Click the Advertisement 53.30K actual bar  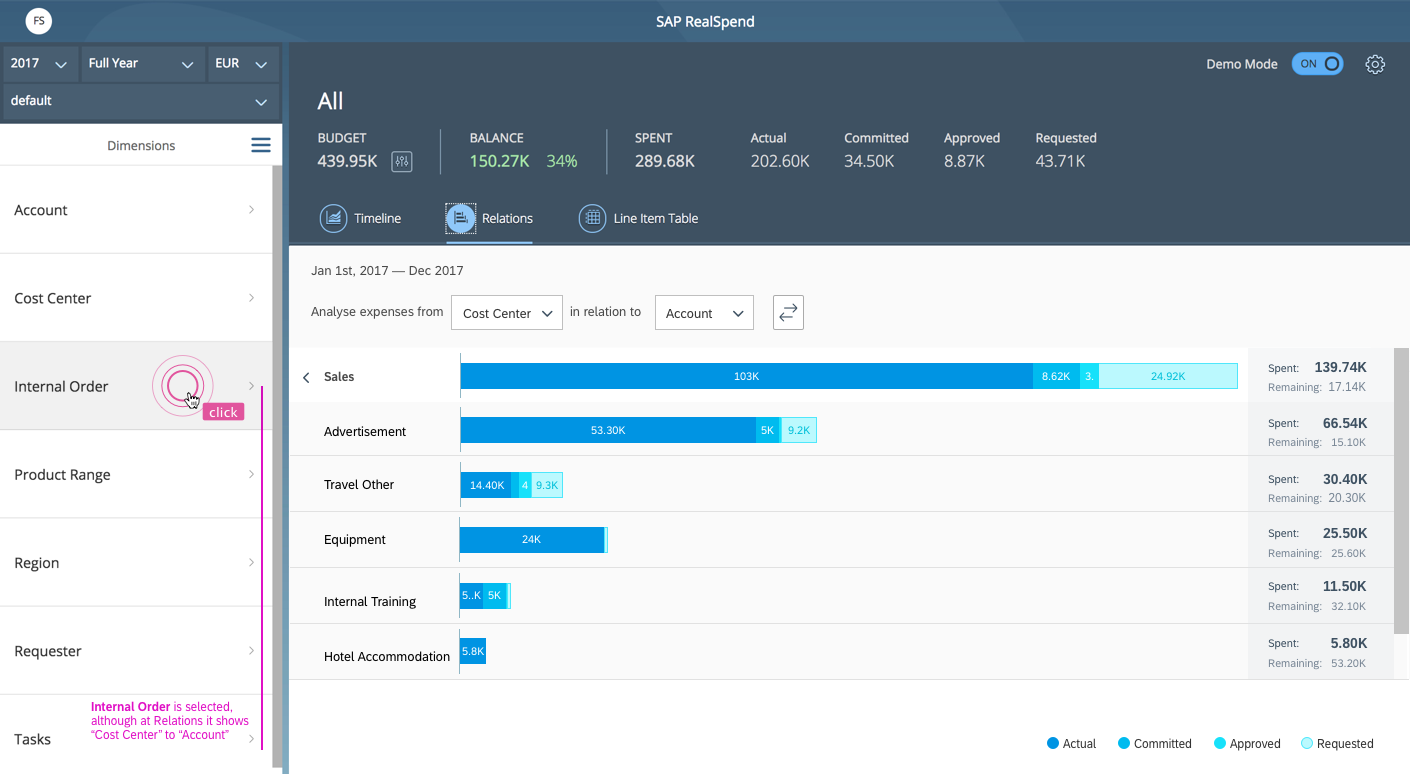[608, 430]
